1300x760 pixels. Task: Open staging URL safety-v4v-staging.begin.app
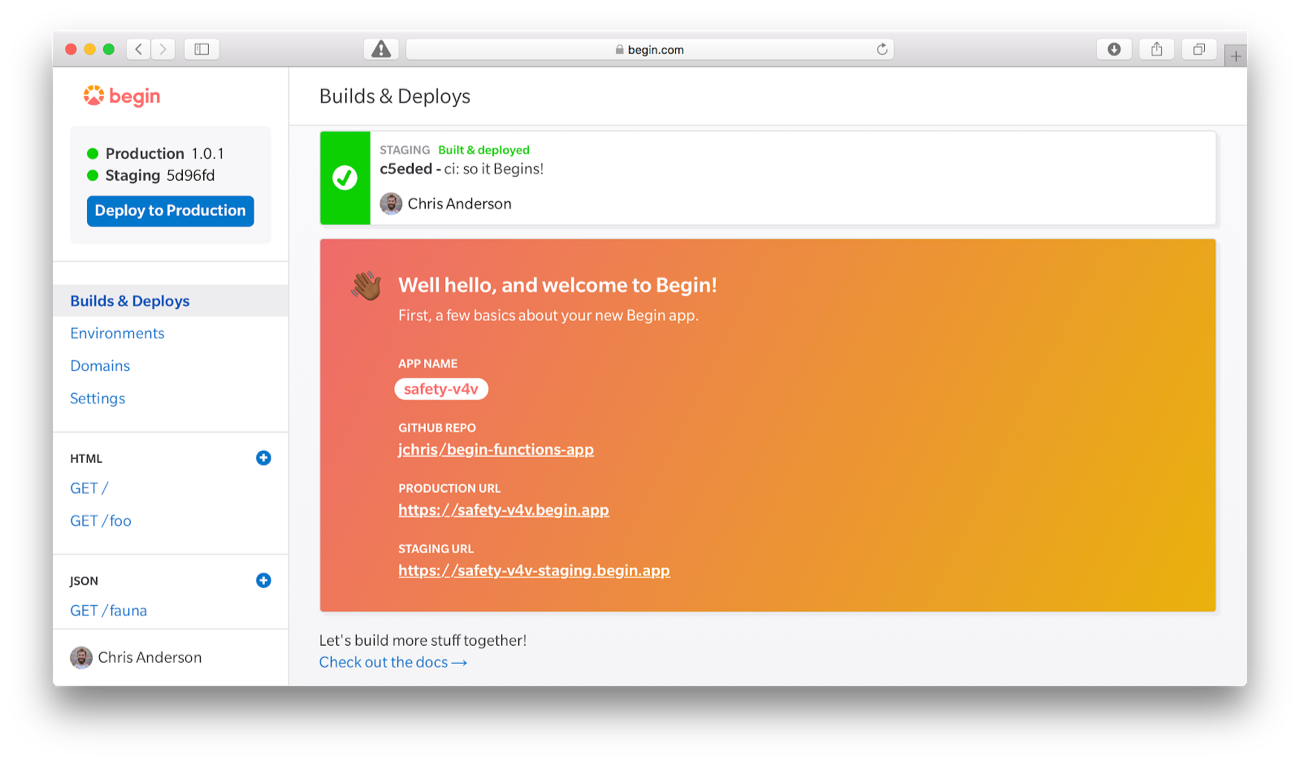click(x=534, y=570)
